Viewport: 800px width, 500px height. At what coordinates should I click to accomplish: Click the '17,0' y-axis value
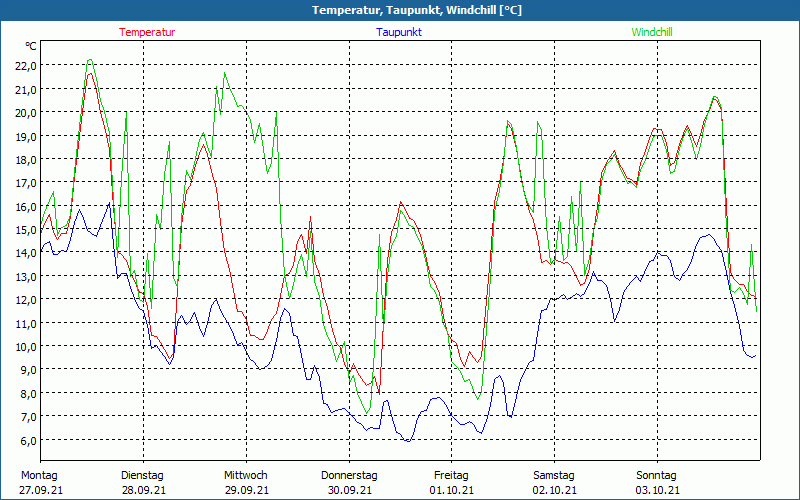point(26,183)
